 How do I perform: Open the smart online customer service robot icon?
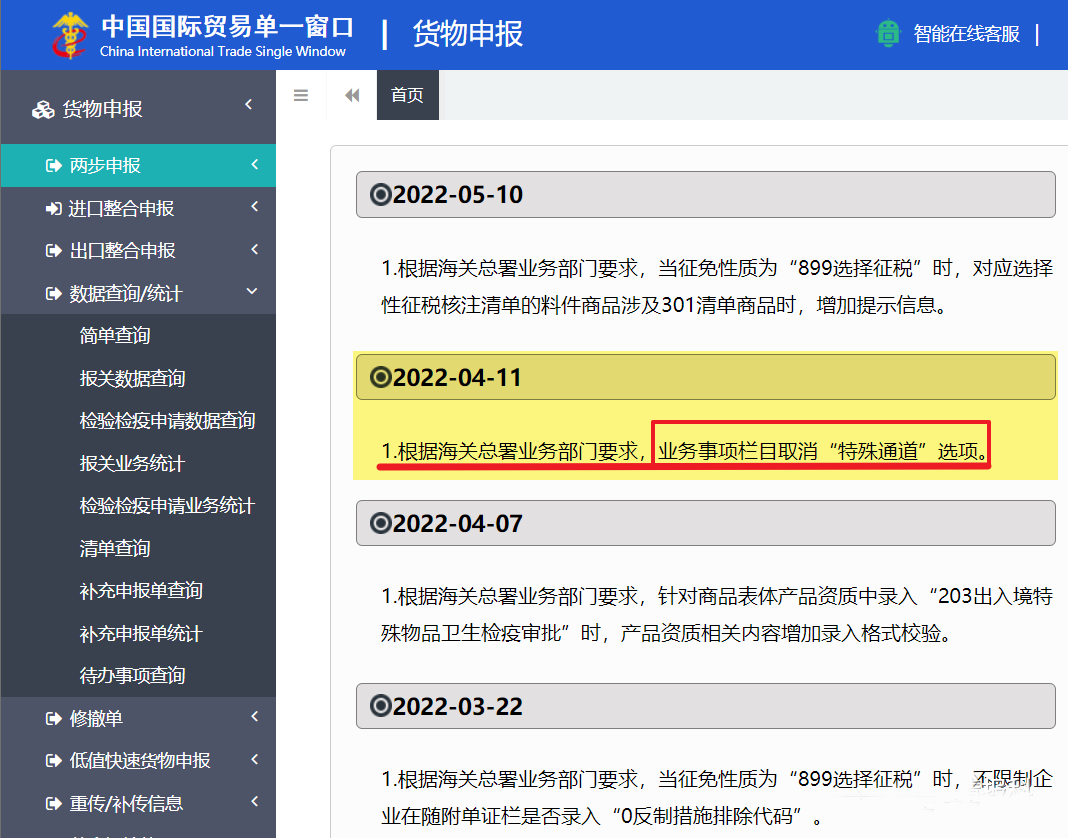pyautogui.click(x=888, y=34)
